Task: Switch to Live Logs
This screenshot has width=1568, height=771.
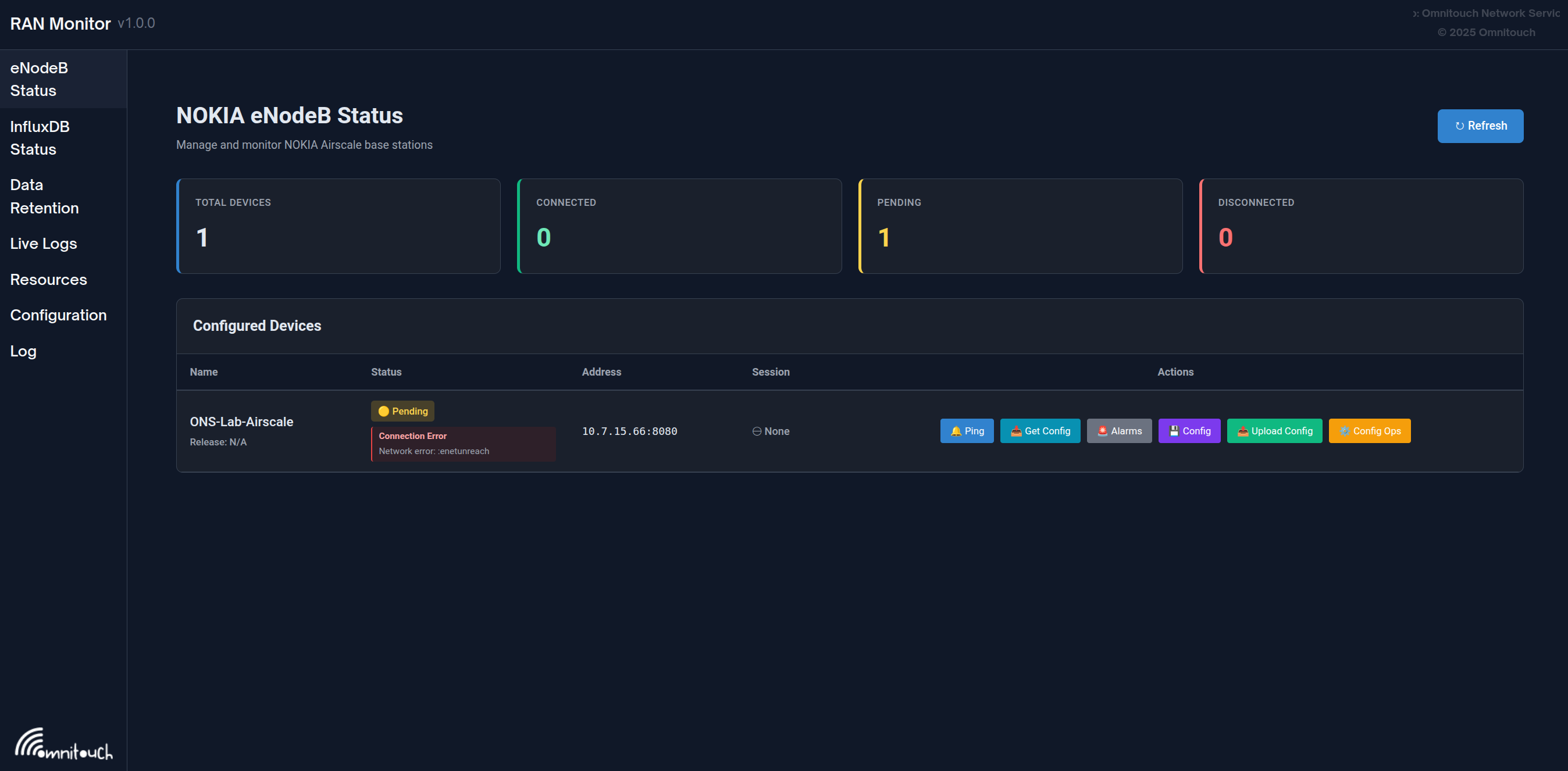Action: [x=63, y=244]
